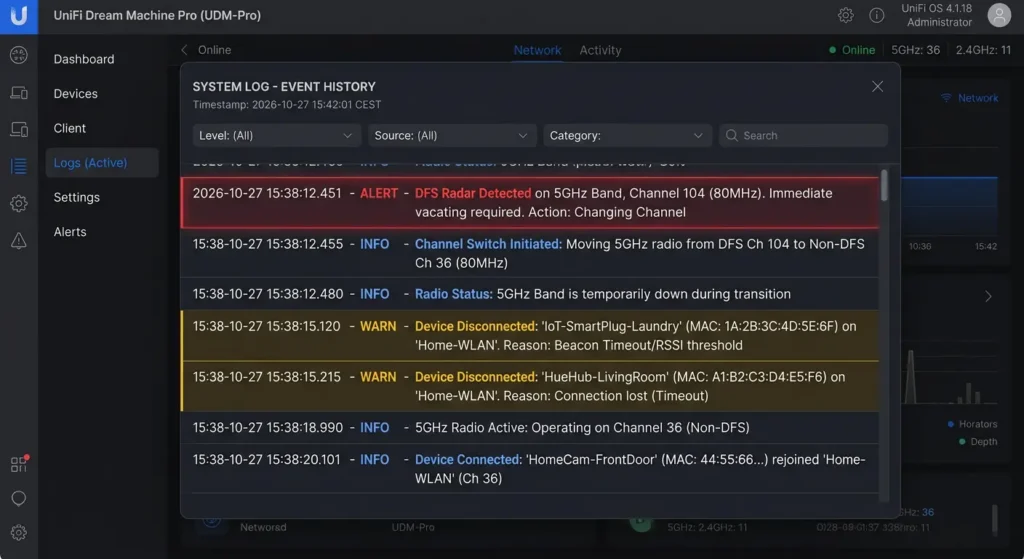Click the Network link on the right

point(978,98)
